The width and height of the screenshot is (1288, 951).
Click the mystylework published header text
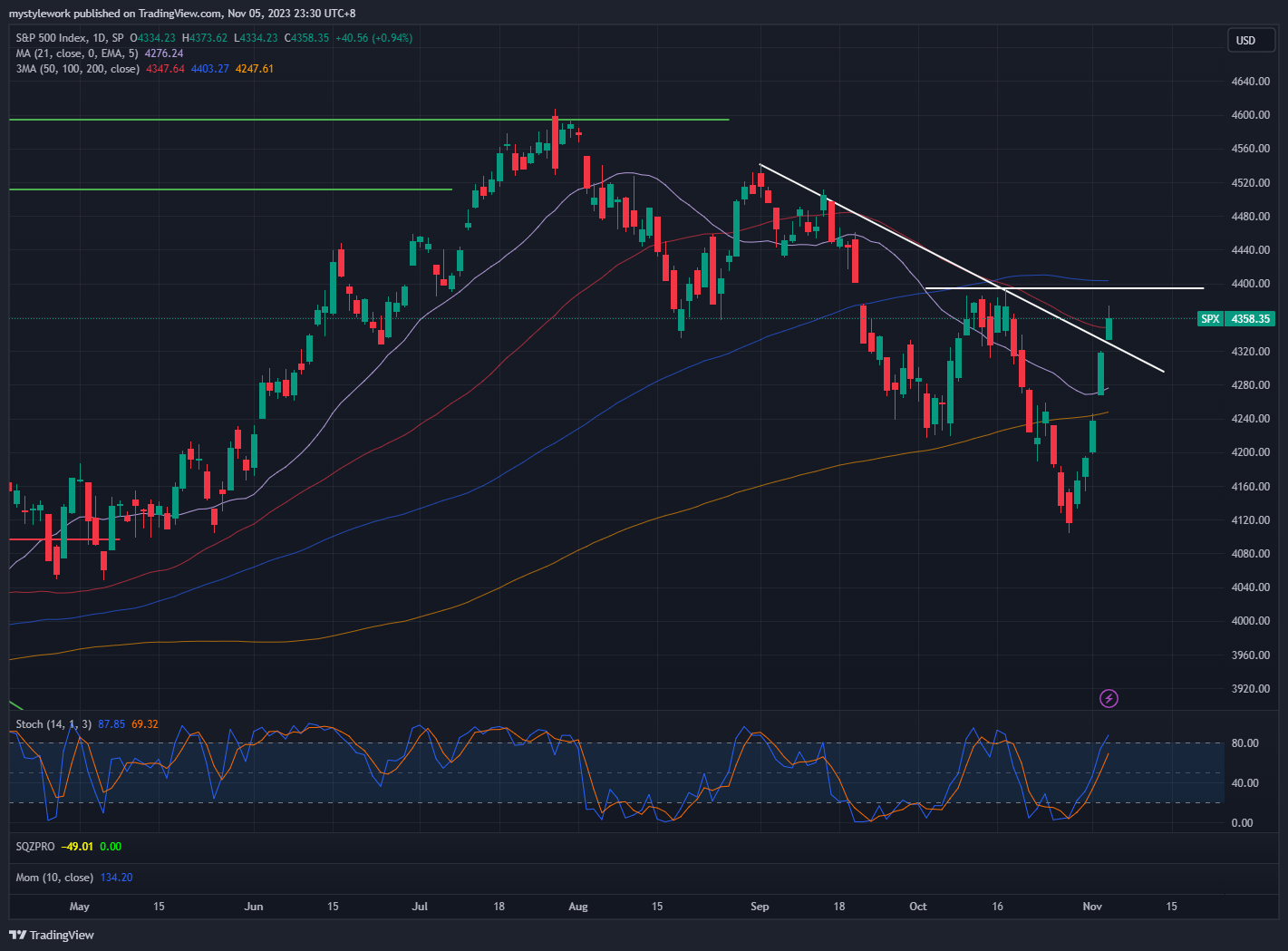point(182,14)
